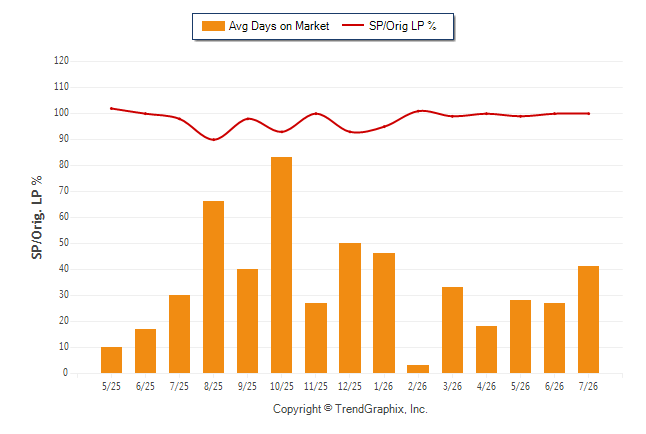Click the 12/25 orange bar
Viewport: 646px width, 434px height.
(x=350, y=308)
